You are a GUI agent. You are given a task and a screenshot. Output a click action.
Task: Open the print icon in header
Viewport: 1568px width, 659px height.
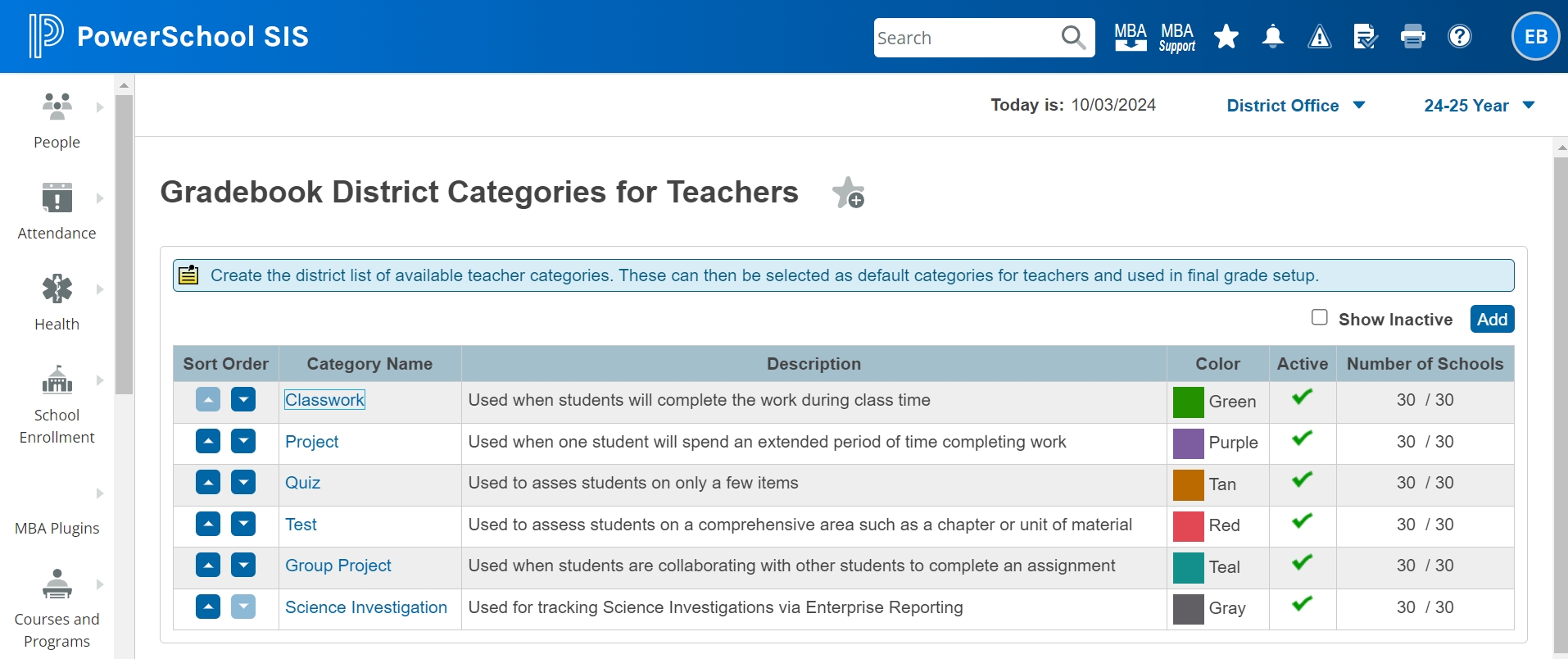(1412, 37)
